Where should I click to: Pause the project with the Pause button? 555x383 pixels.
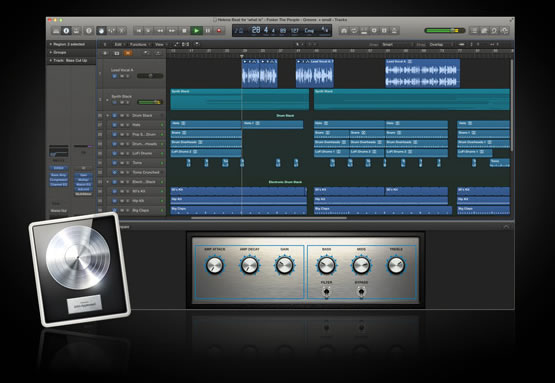(x=208, y=30)
